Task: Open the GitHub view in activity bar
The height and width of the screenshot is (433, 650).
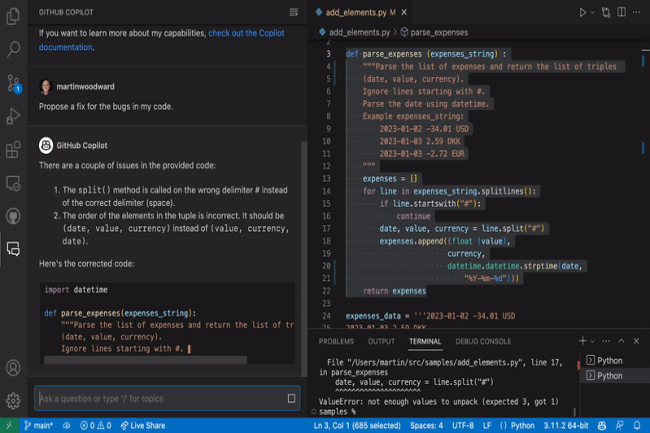Action: (13, 216)
